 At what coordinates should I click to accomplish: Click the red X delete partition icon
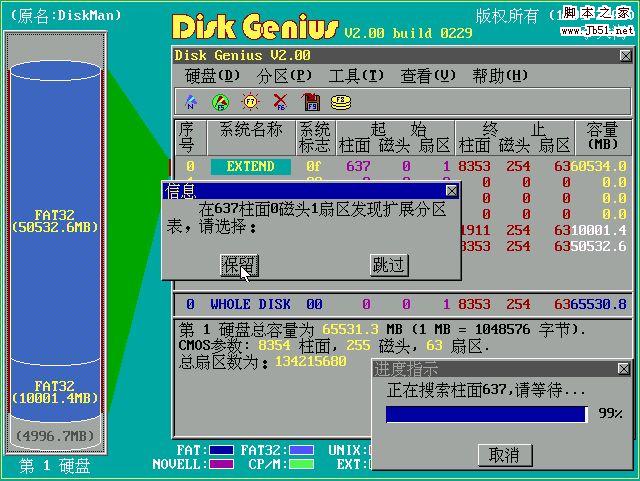281,101
